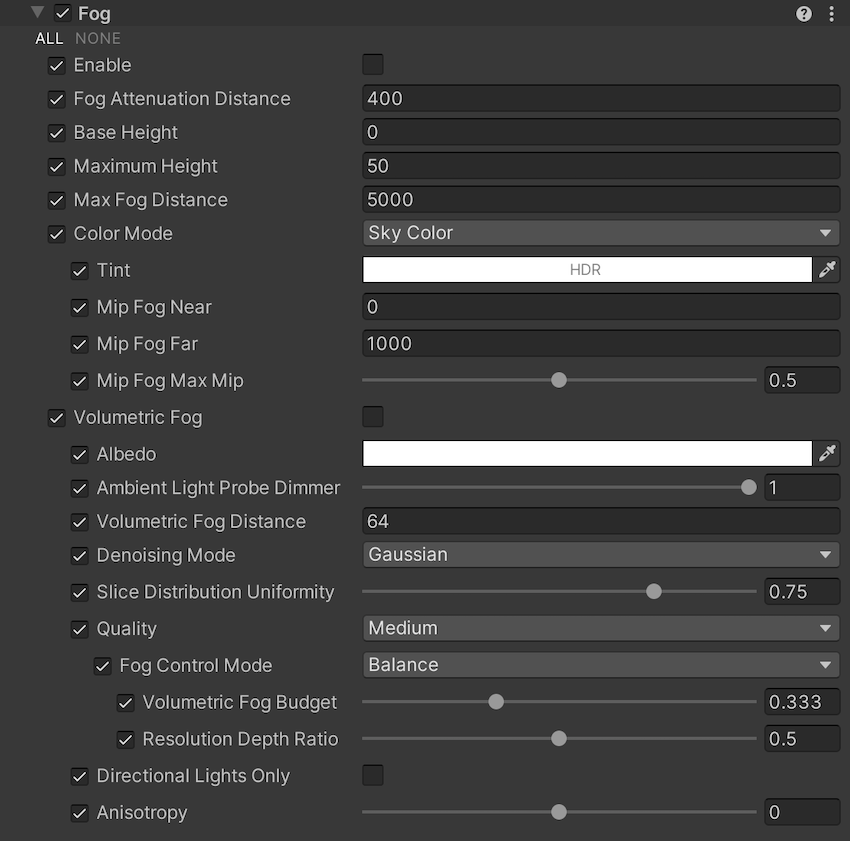Enable the fog Enable value checkbox
Viewport: 850px width, 841px height.
373,65
